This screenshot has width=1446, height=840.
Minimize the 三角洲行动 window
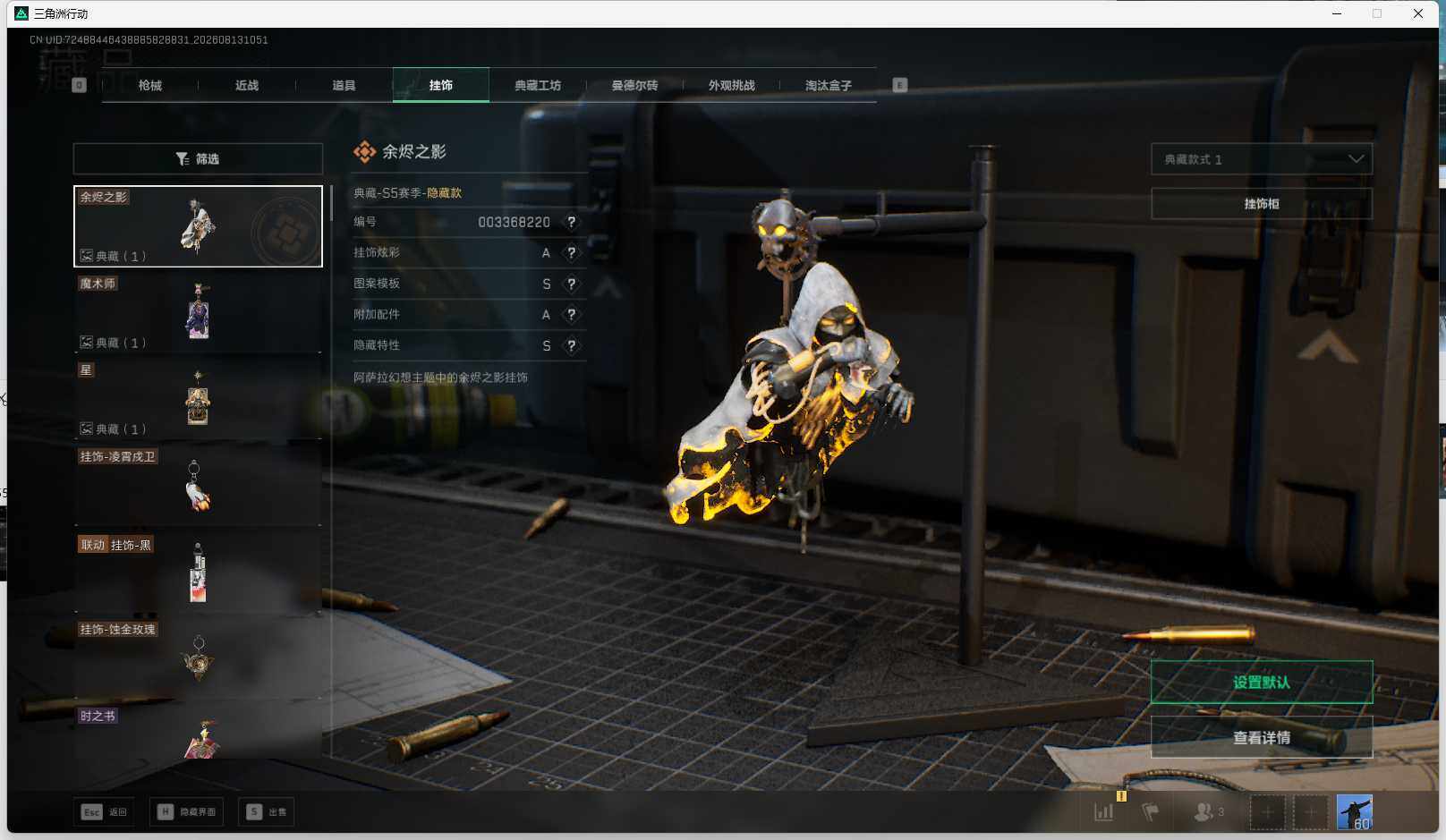point(1337,13)
